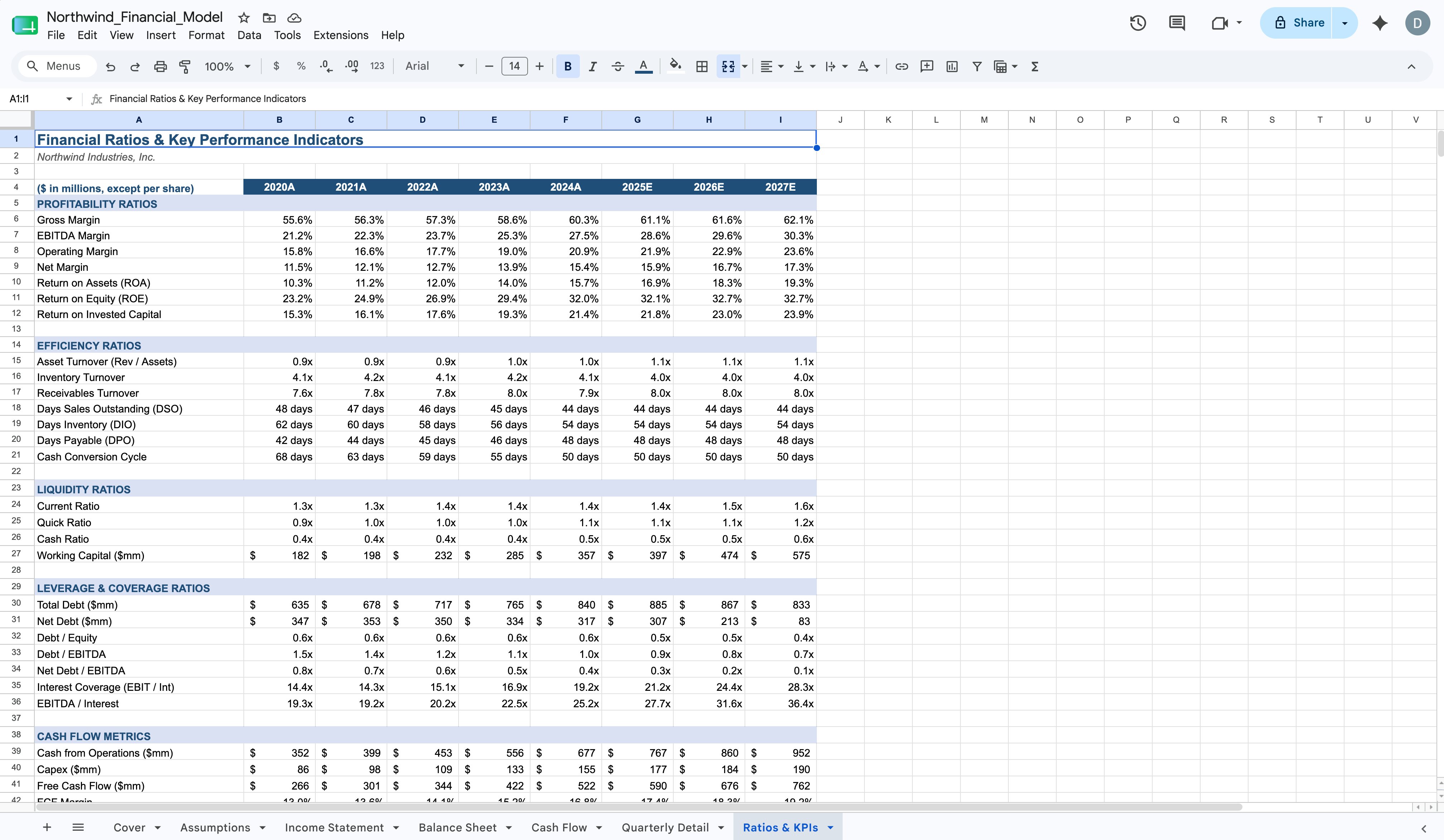Open the Arial font family dropdown
The height and width of the screenshot is (840, 1444).
point(435,67)
